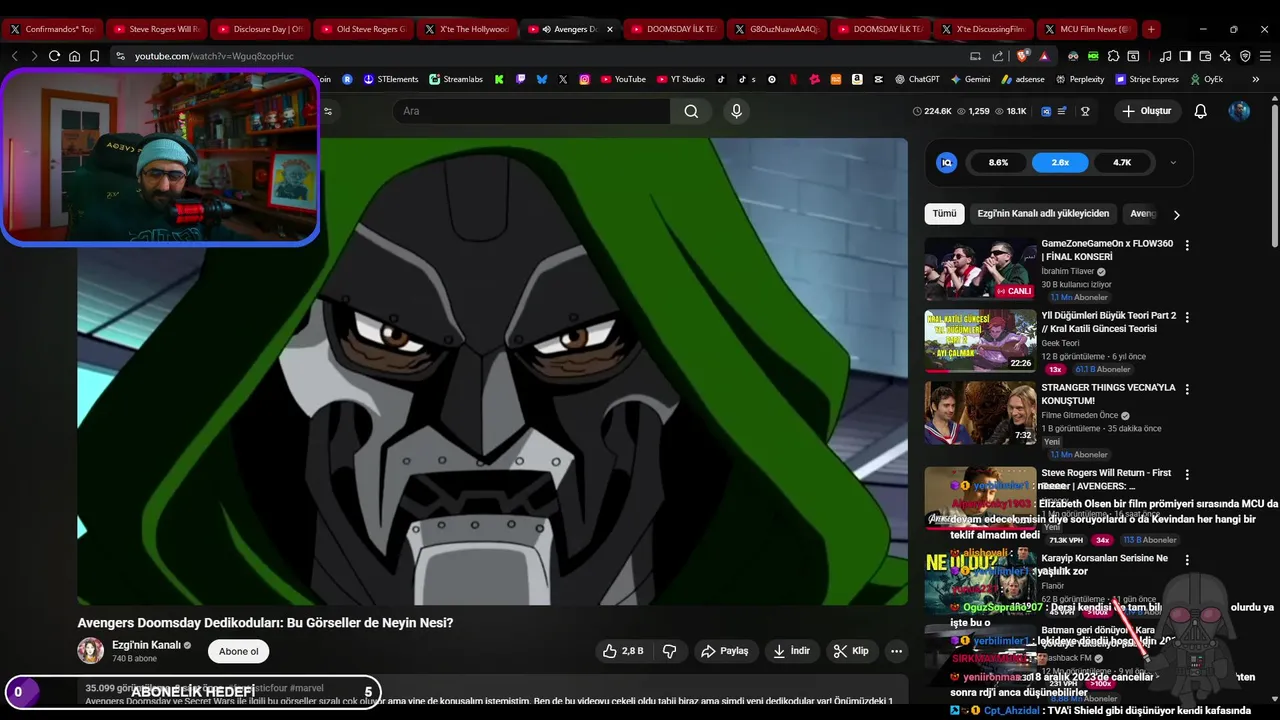Open the Twitch bookmark icon
The height and width of the screenshot is (720, 1280).
tap(521, 79)
